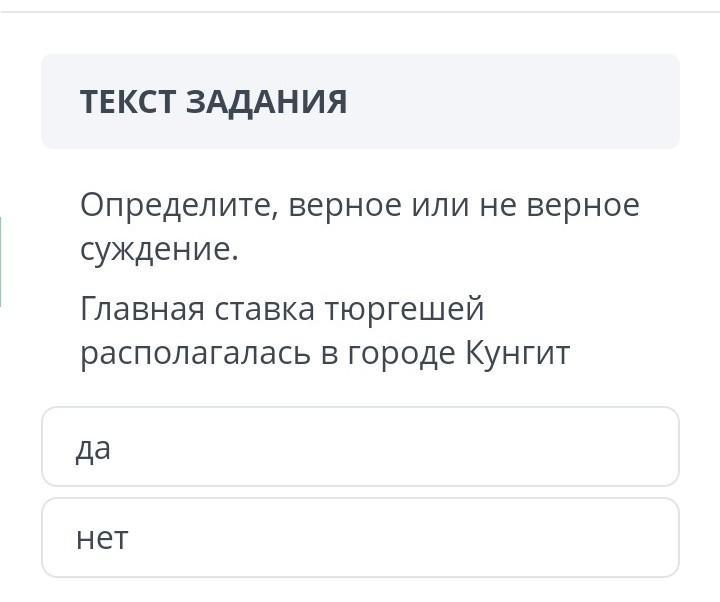Viewport: 720px width, 602px height.
Task: Click the statement line "Главная ставка тюргешей"
Action: (282, 309)
